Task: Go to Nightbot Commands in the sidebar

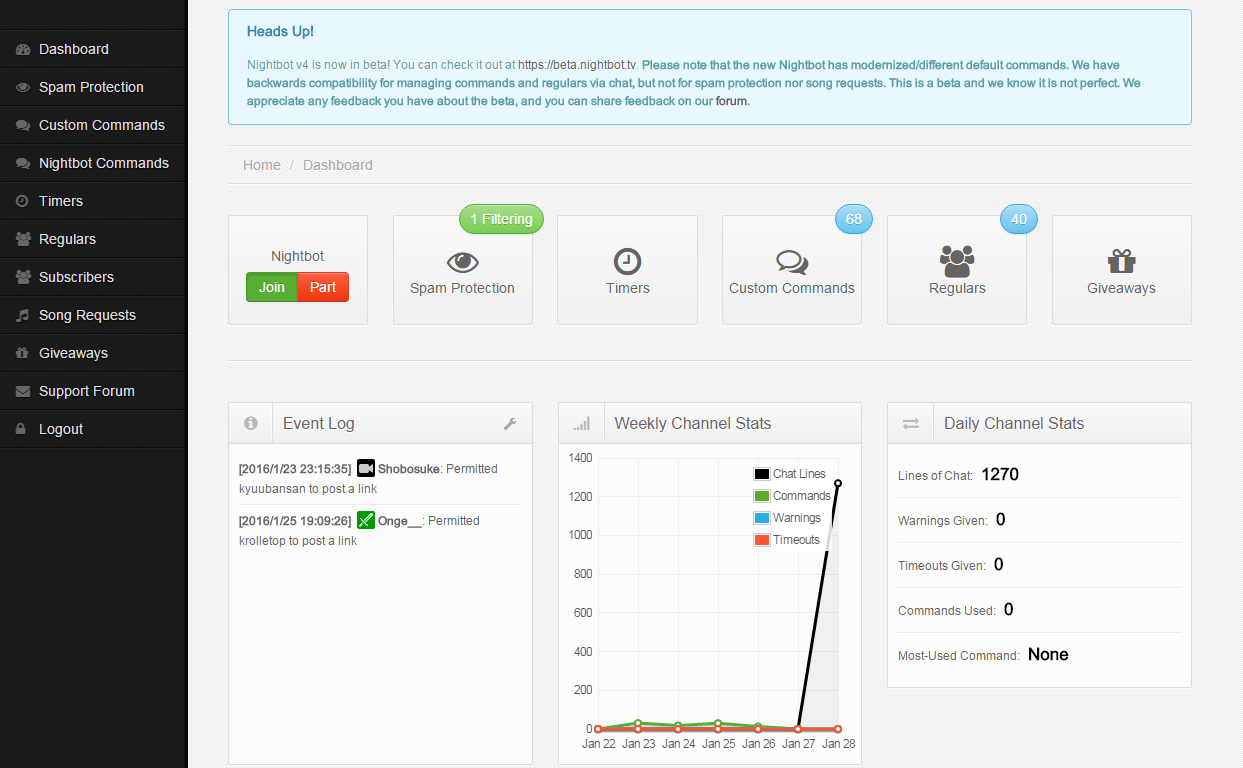Action: [93, 163]
